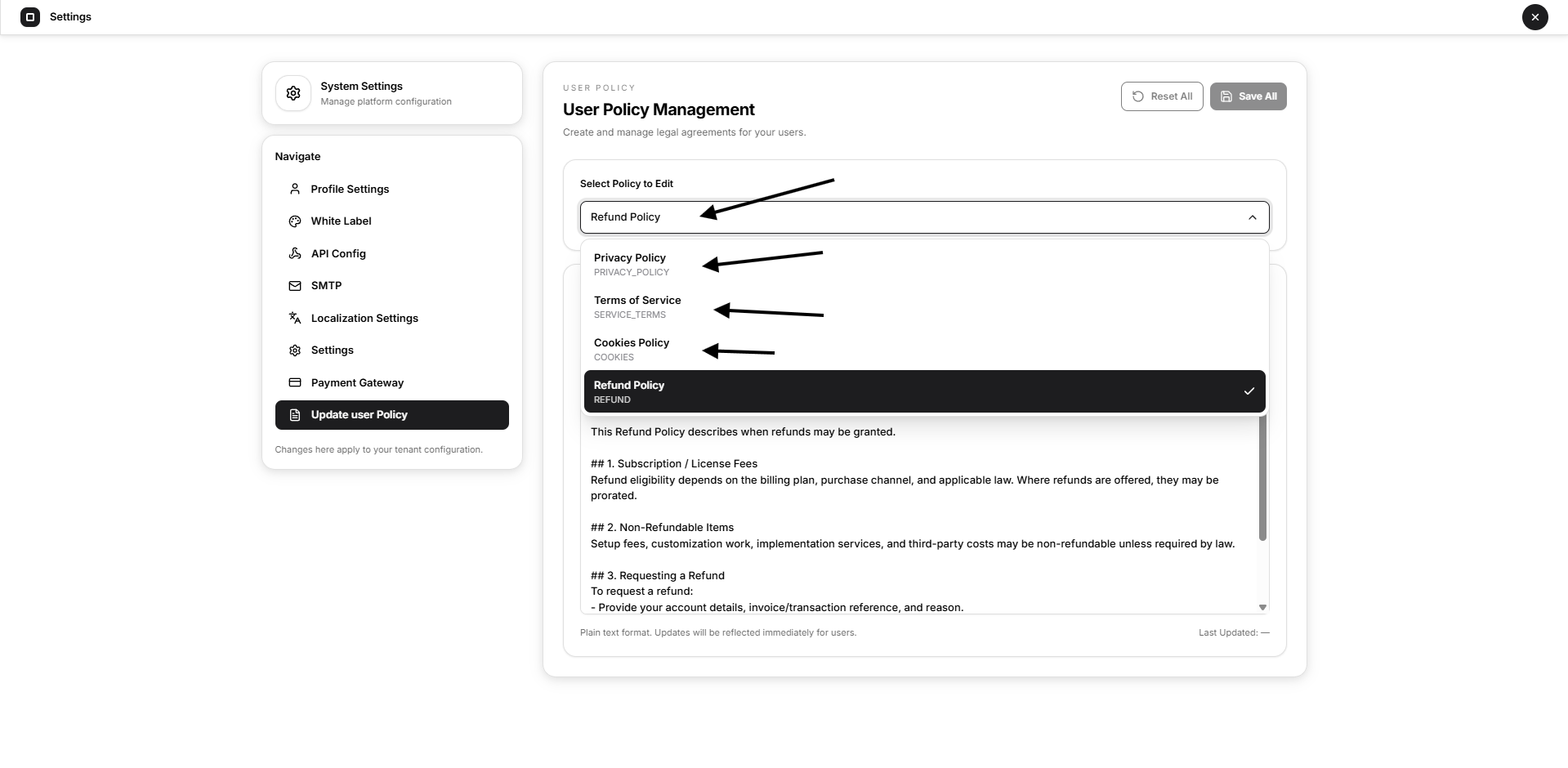Screen dimensions: 1568x768
Task: Click the '## 2. Non-Refundable Items' line
Action: tap(662, 527)
